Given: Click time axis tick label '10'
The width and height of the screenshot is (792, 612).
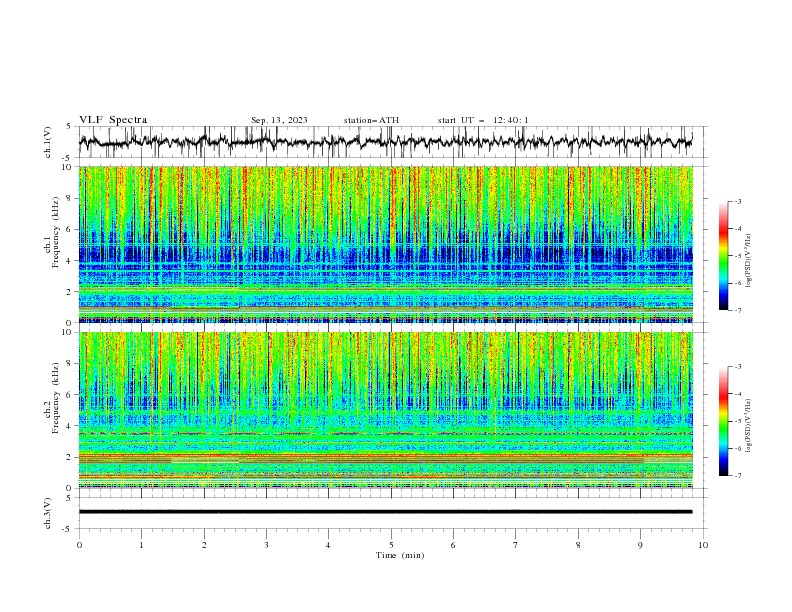Looking at the screenshot, I should 703,545.
